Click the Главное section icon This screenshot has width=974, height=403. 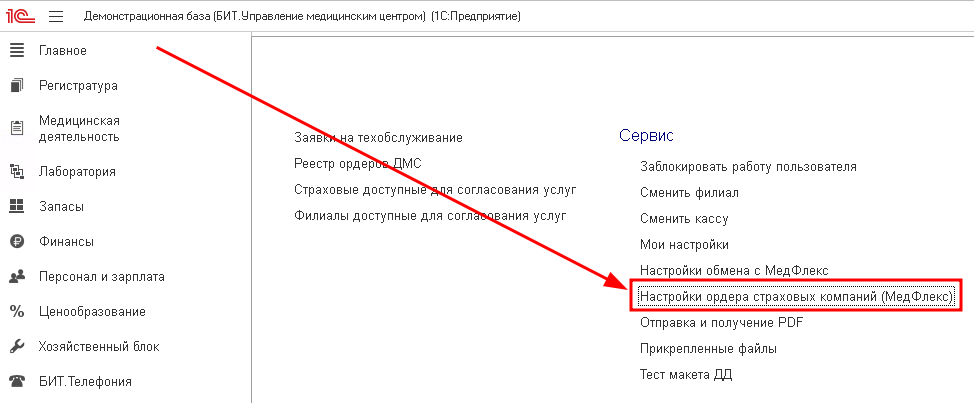(x=17, y=50)
